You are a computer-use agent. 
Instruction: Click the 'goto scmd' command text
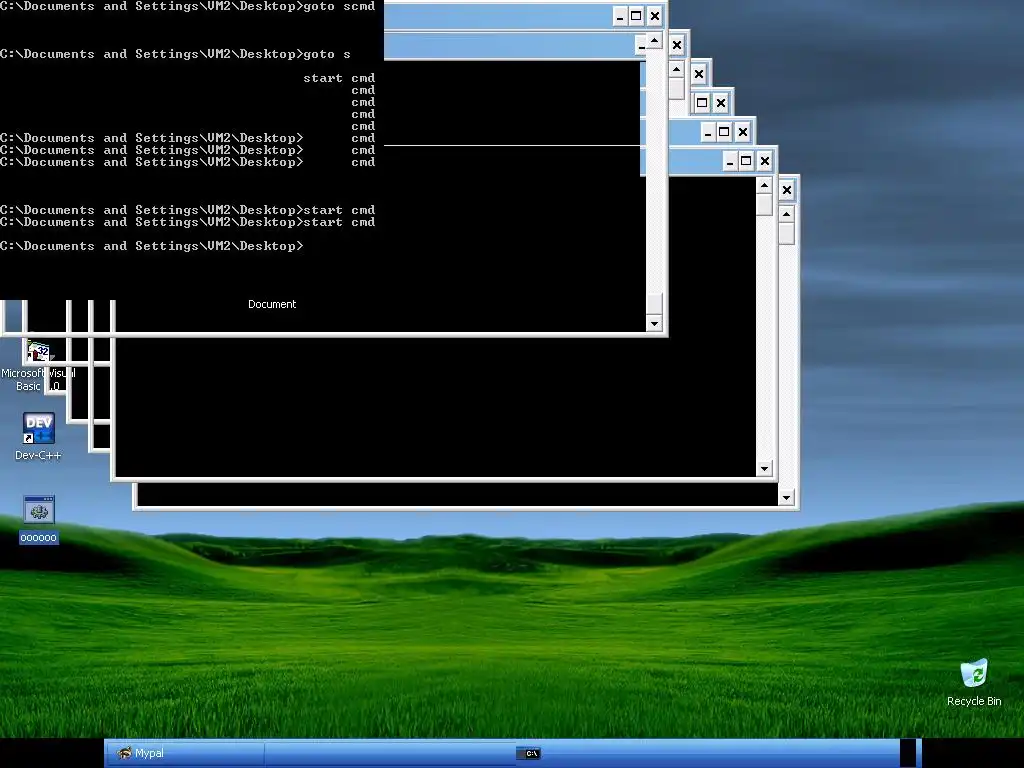[x=340, y=7]
